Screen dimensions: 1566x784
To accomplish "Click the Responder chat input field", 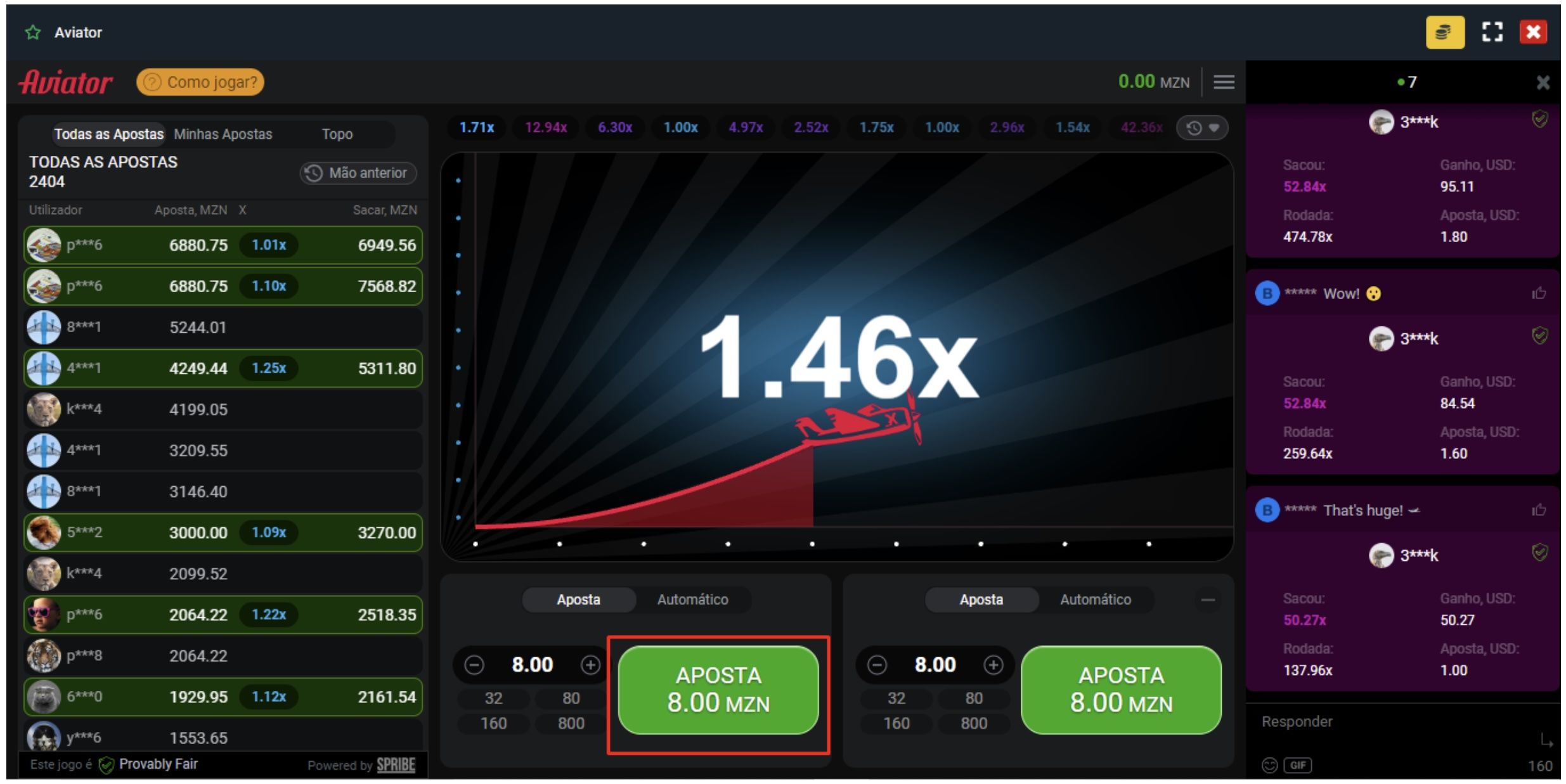I will 1395,722.
